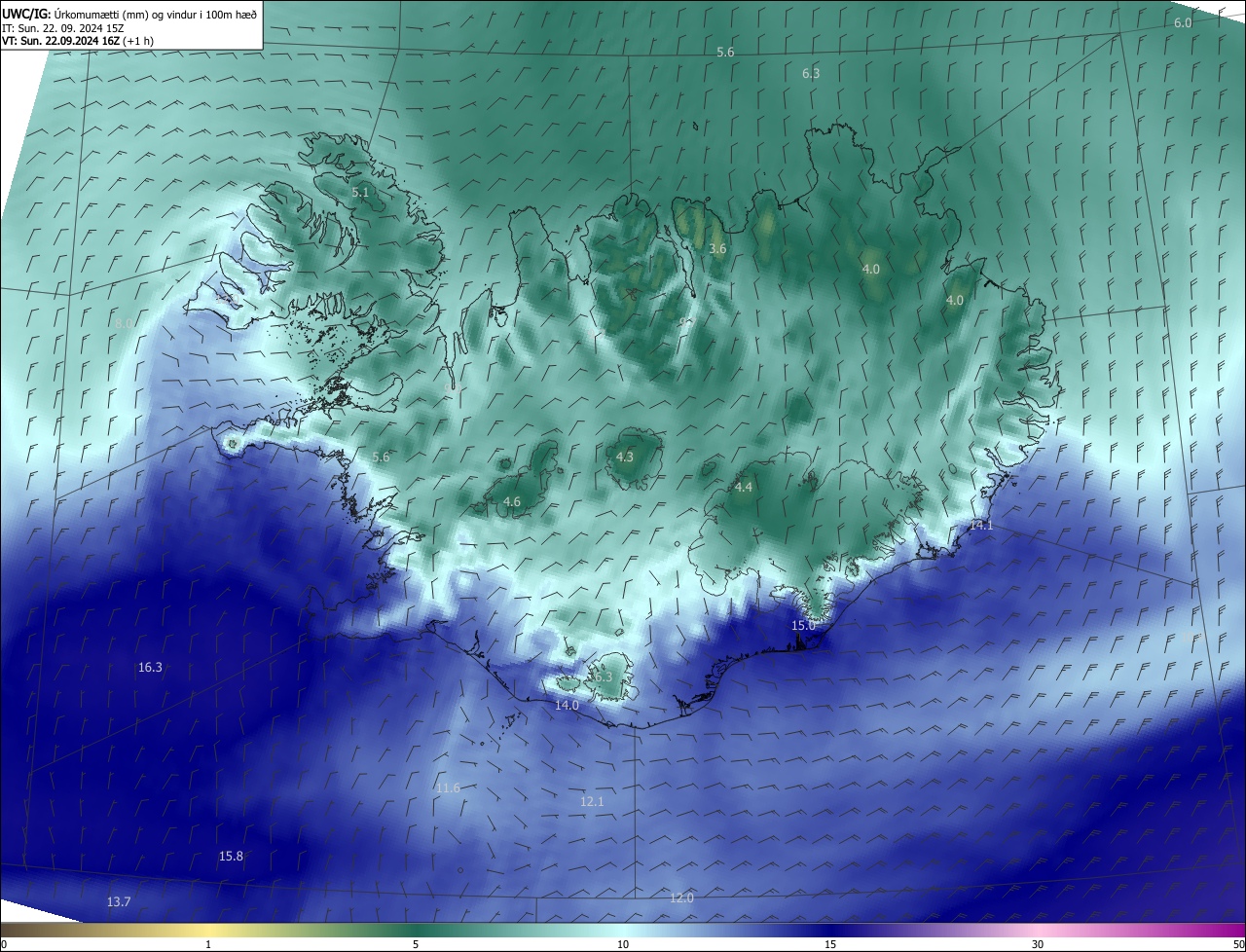Image resolution: width=1246 pixels, height=952 pixels.
Task: Click the 5.1 value label
Action: pyautogui.click(x=360, y=193)
